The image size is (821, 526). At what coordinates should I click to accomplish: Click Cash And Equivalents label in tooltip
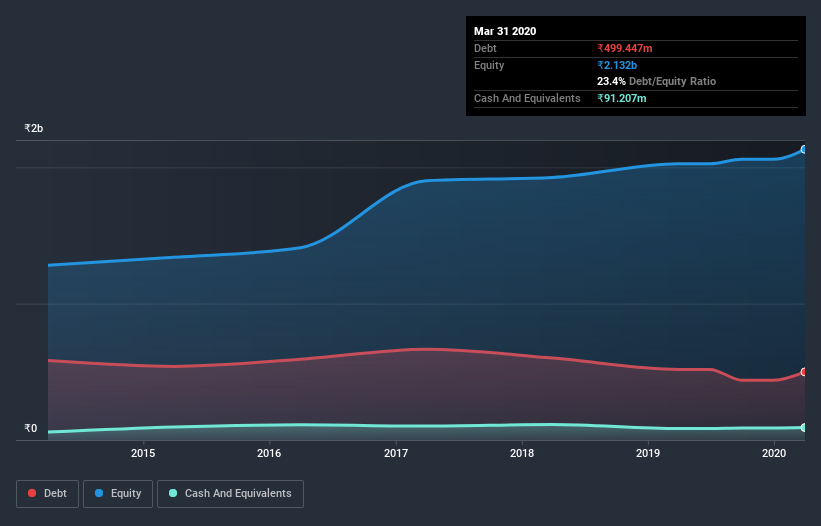[x=527, y=98]
